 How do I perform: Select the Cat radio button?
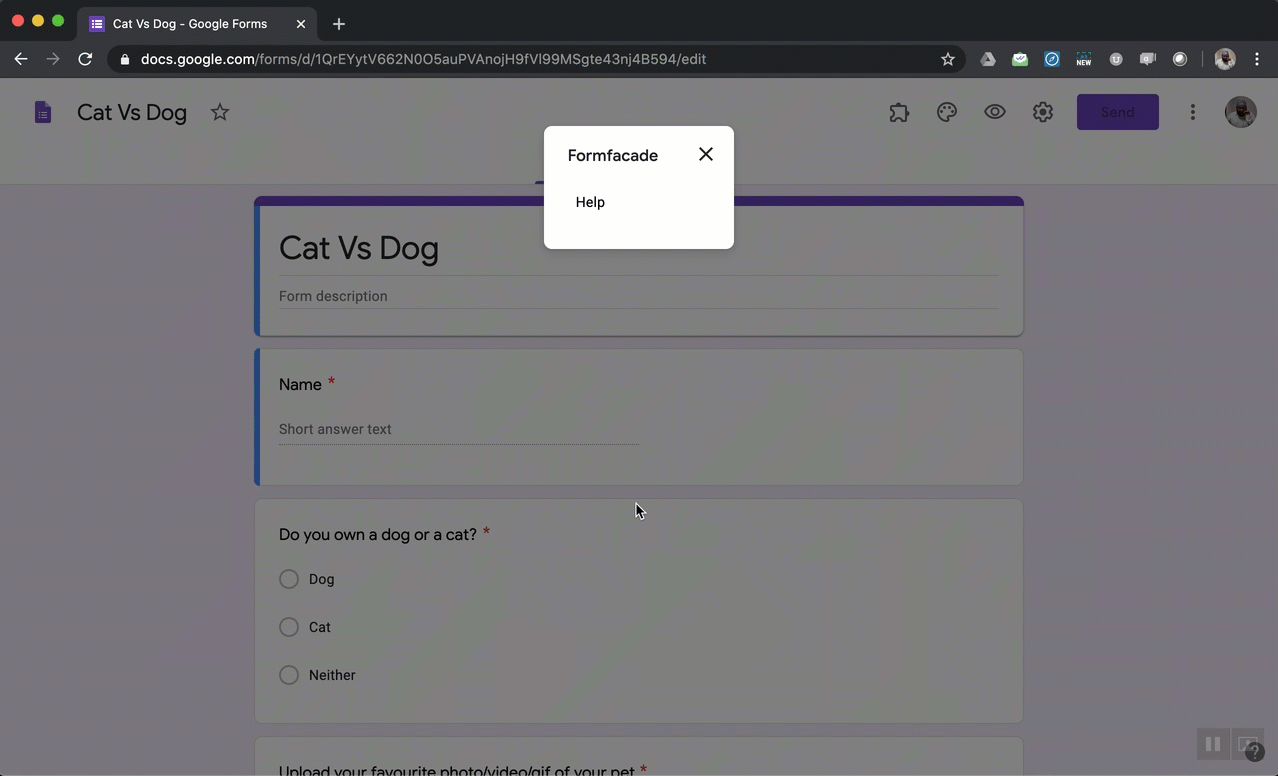[x=288, y=627]
